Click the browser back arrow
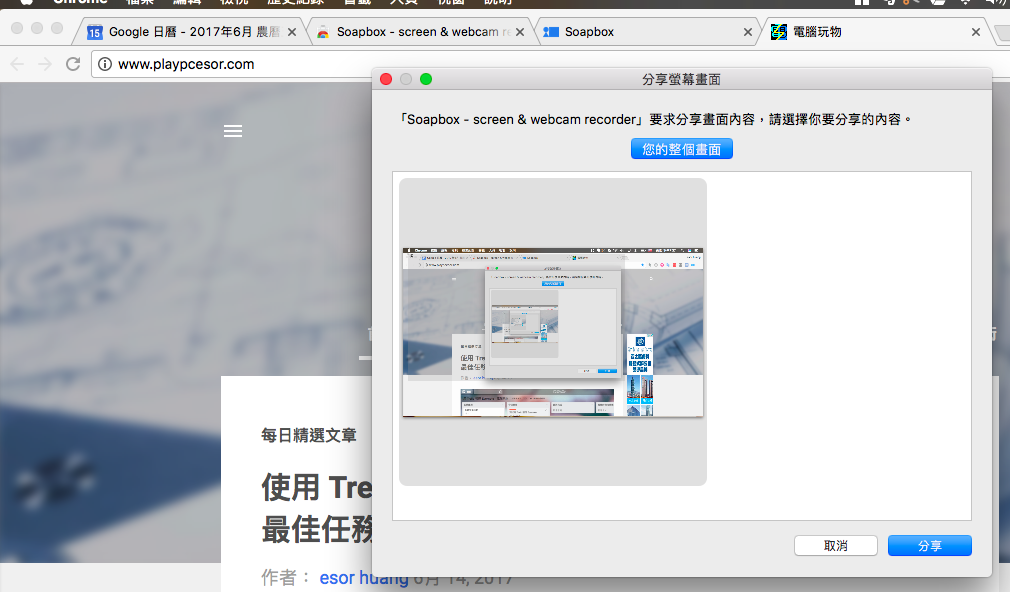The height and width of the screenshot is (592, 1010). tap(17, 64)
